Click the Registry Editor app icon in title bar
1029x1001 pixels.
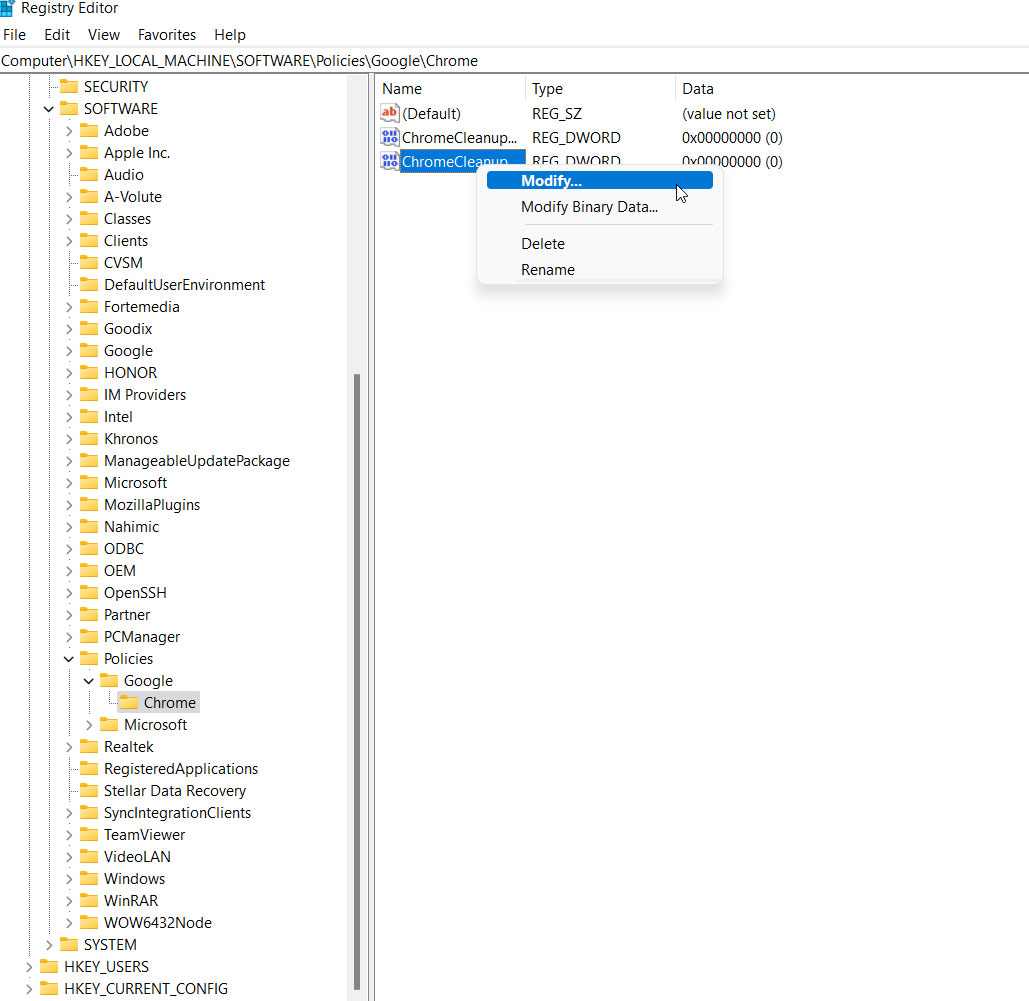pyautogui.click(x=7, y=8)
